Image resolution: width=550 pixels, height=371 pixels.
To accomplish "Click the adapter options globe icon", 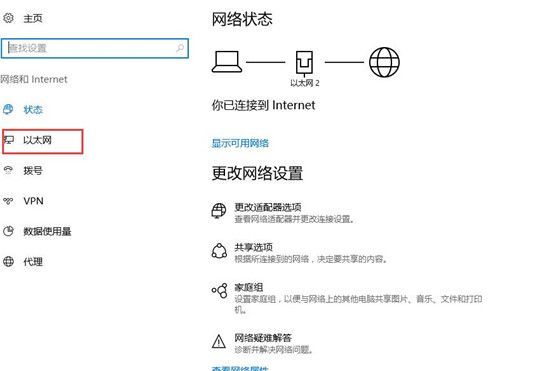I will tap(219, 211).
